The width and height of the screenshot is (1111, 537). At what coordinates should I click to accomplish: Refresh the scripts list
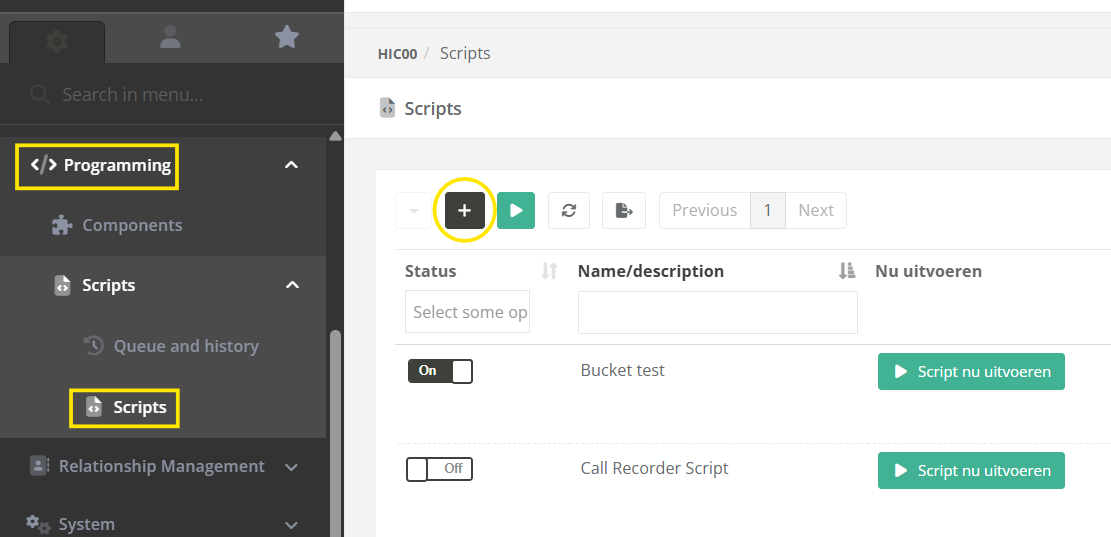(569, 211)
